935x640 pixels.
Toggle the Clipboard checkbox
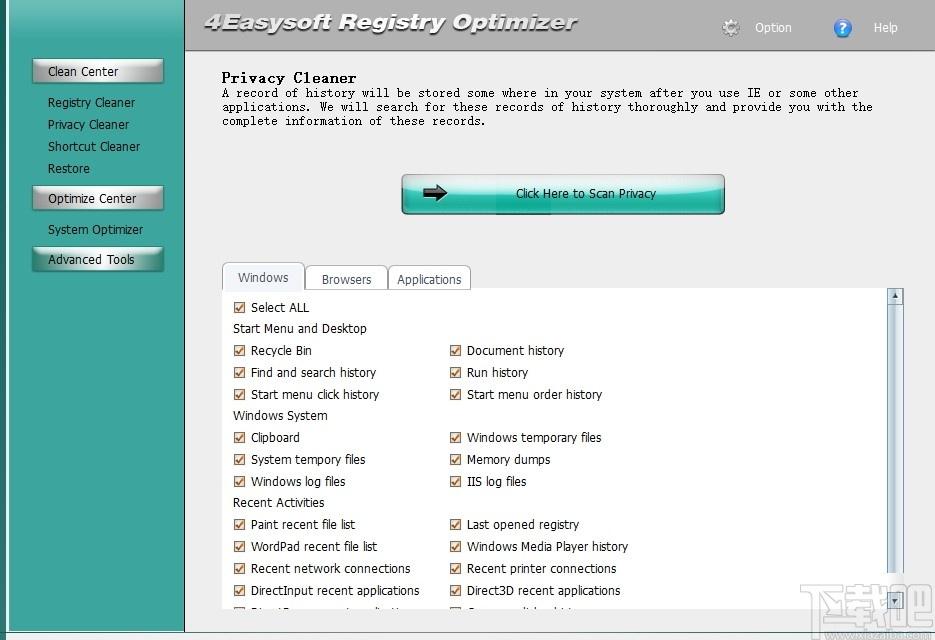(239, 437)
